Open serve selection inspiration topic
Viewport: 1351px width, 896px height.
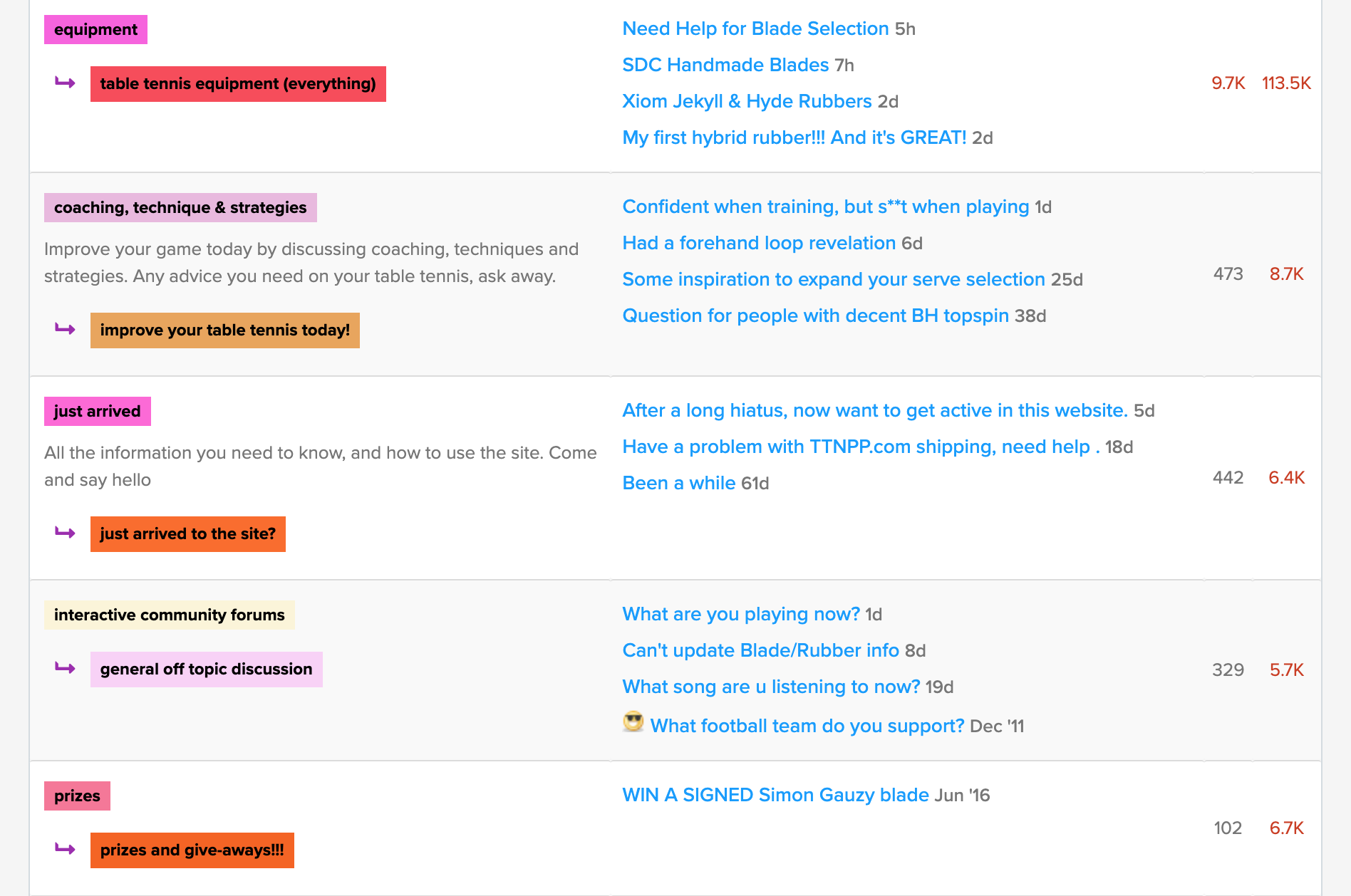coord(834,279)
